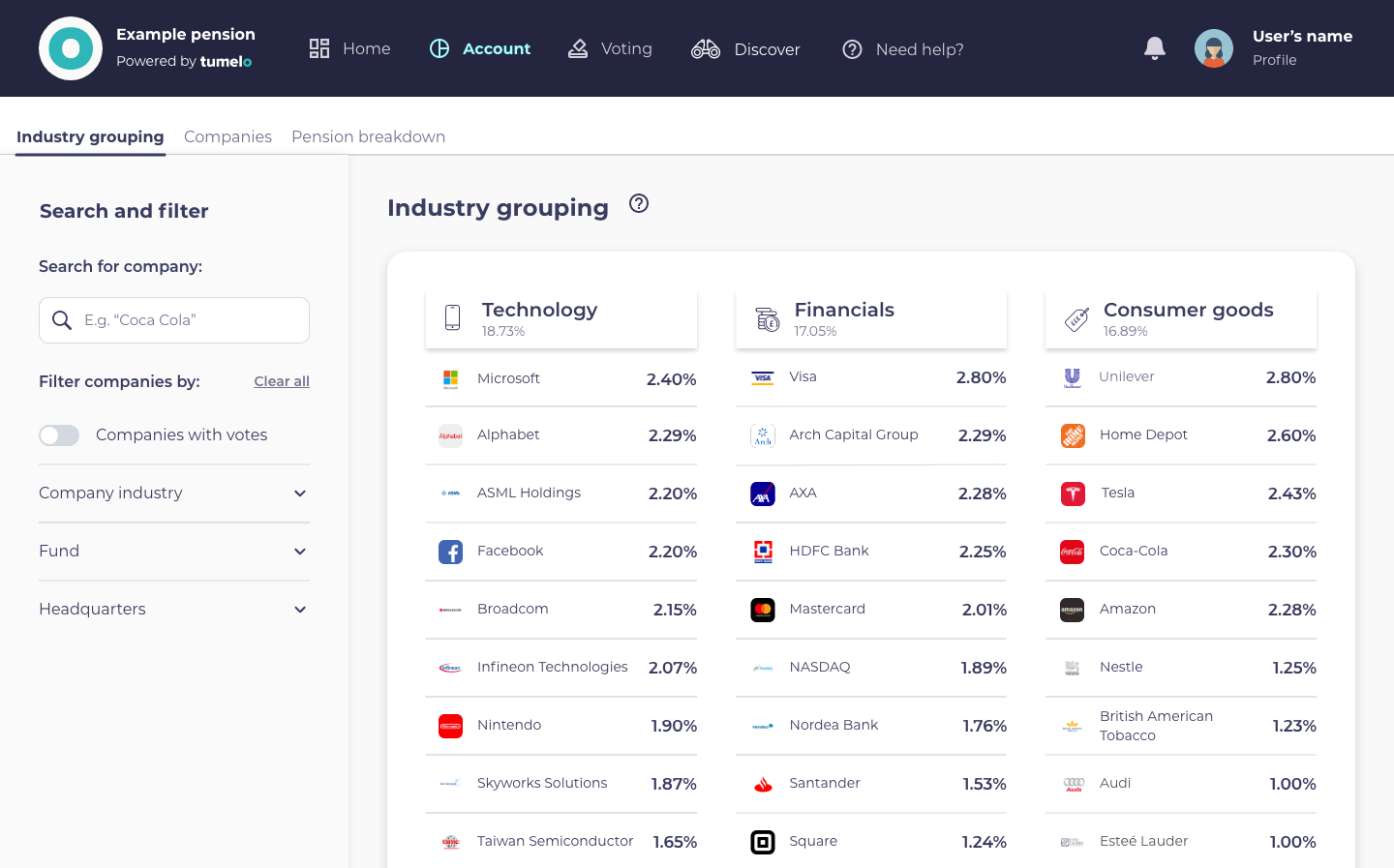The height and width of the screenshot is (868, 1394).
Task: Click the Alphabet logo icon
Action: coord(450,435)
